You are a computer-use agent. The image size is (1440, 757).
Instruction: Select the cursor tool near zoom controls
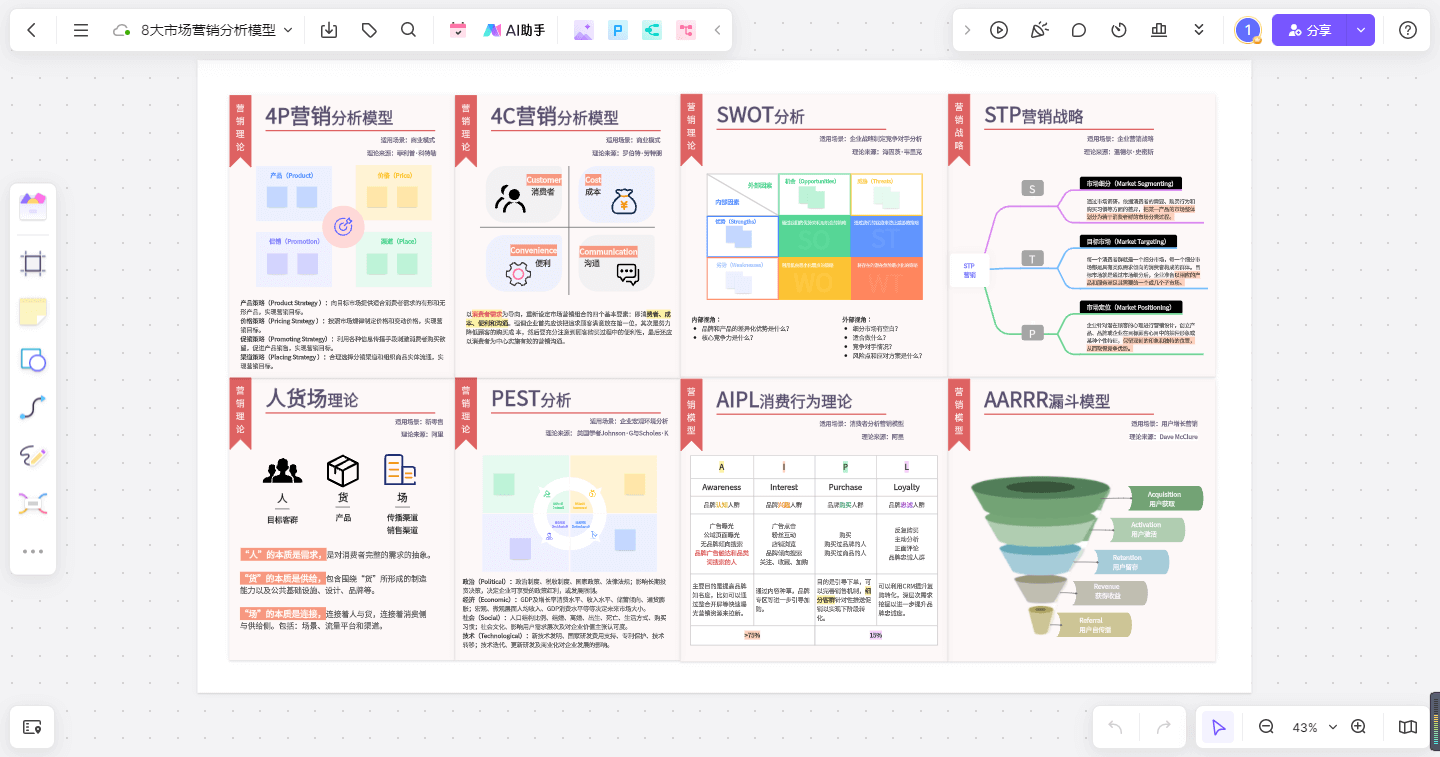coord(1217,727)
